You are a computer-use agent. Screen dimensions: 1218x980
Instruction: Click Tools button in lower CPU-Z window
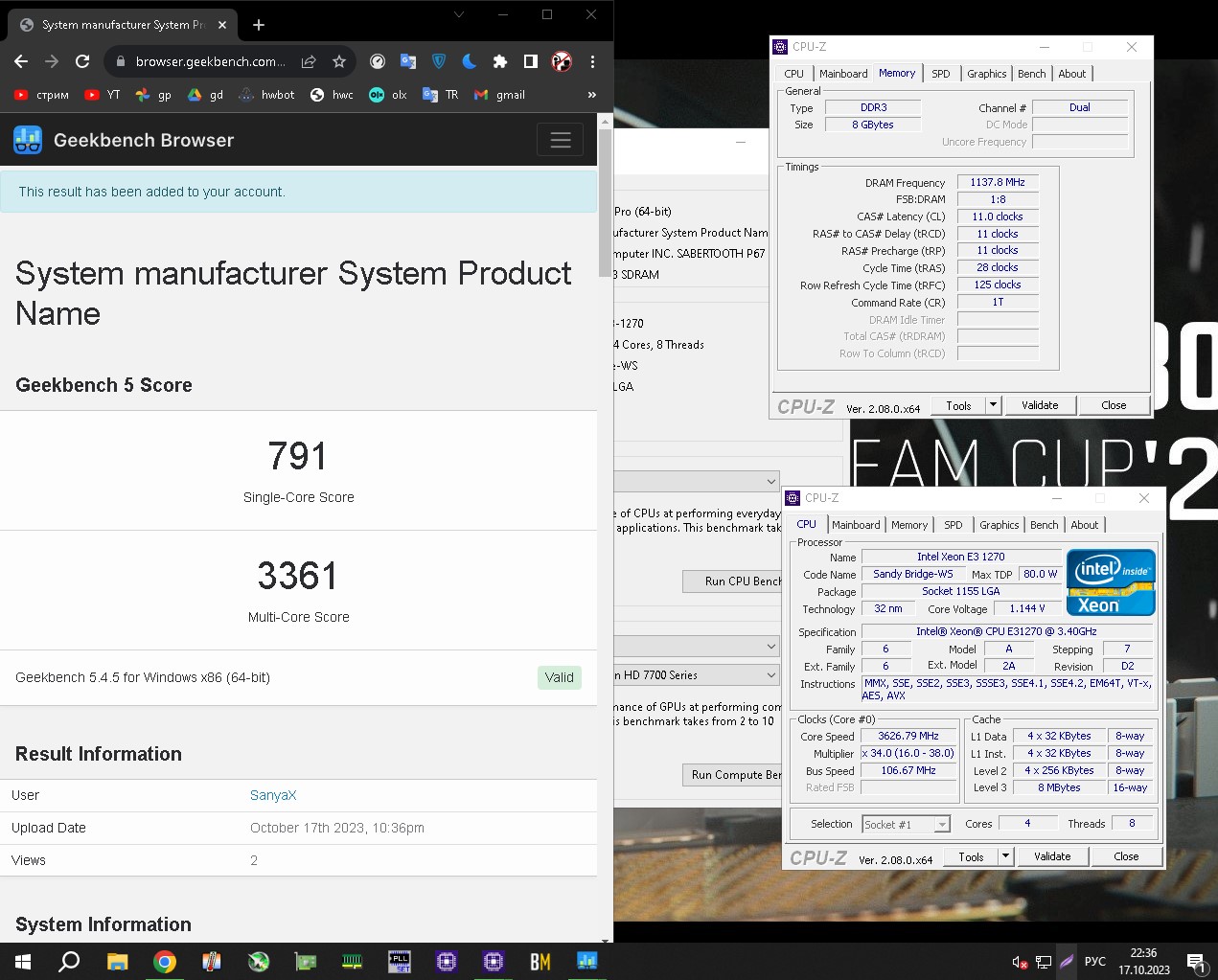click(x=971, y=856)
